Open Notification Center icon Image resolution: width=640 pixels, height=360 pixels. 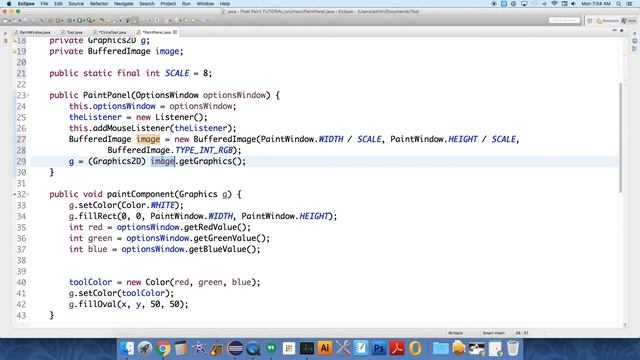tap(629, 4)
